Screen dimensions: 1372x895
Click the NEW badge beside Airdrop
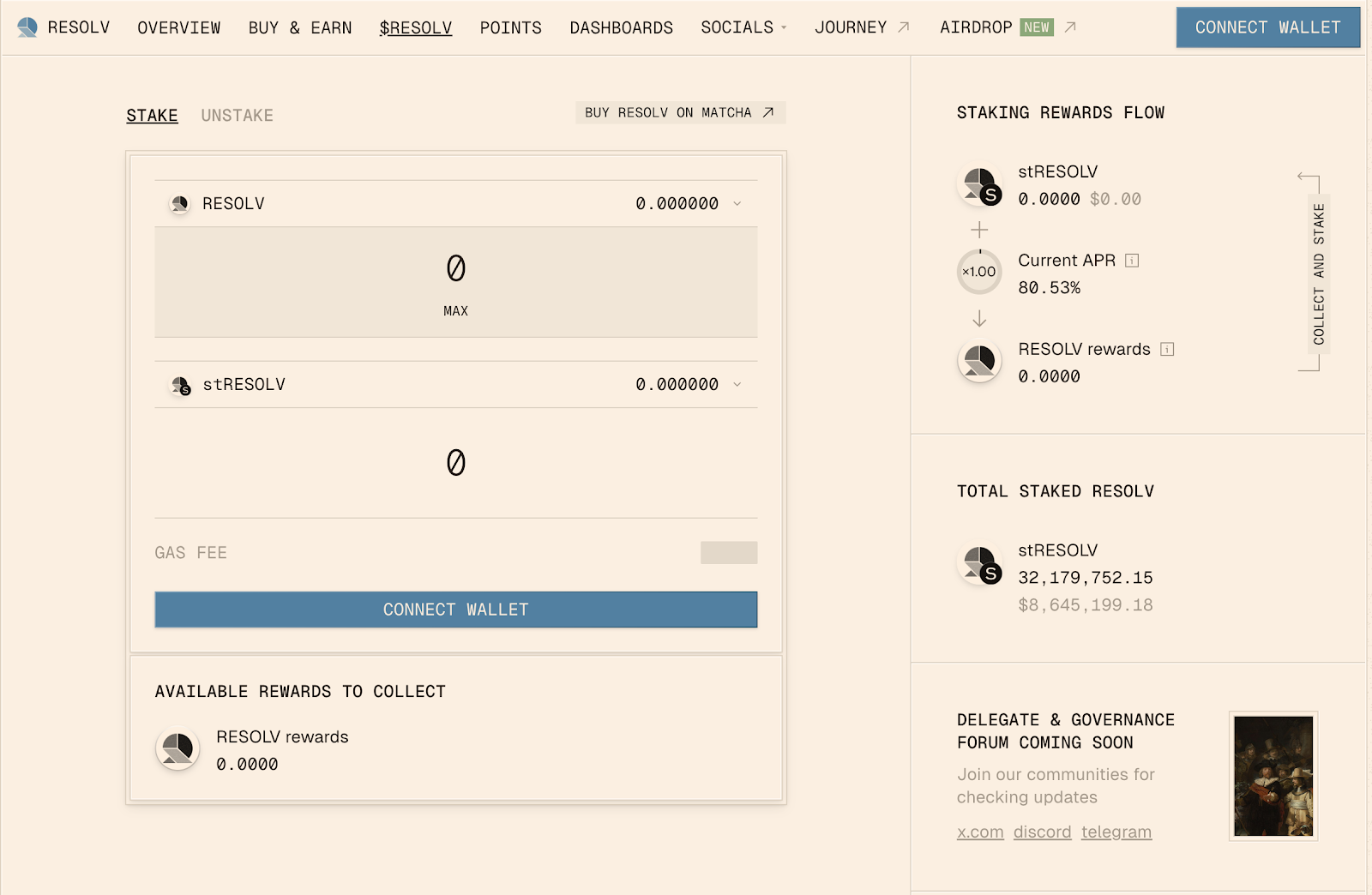pyautogui.click(x=1037, y=27)
